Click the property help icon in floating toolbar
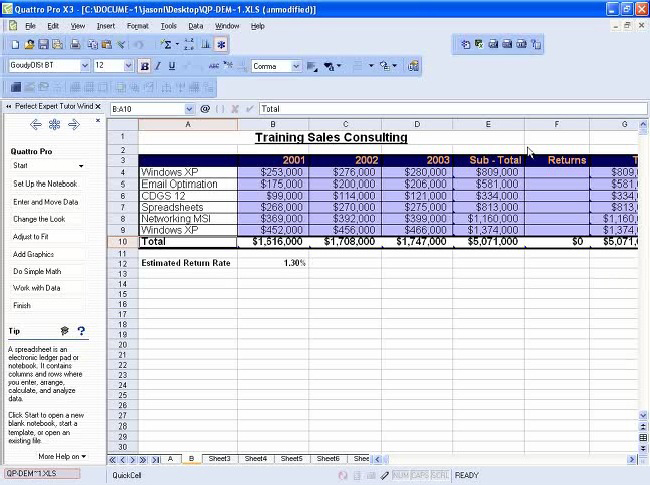 pyautogui.click(x=536, y=44)
